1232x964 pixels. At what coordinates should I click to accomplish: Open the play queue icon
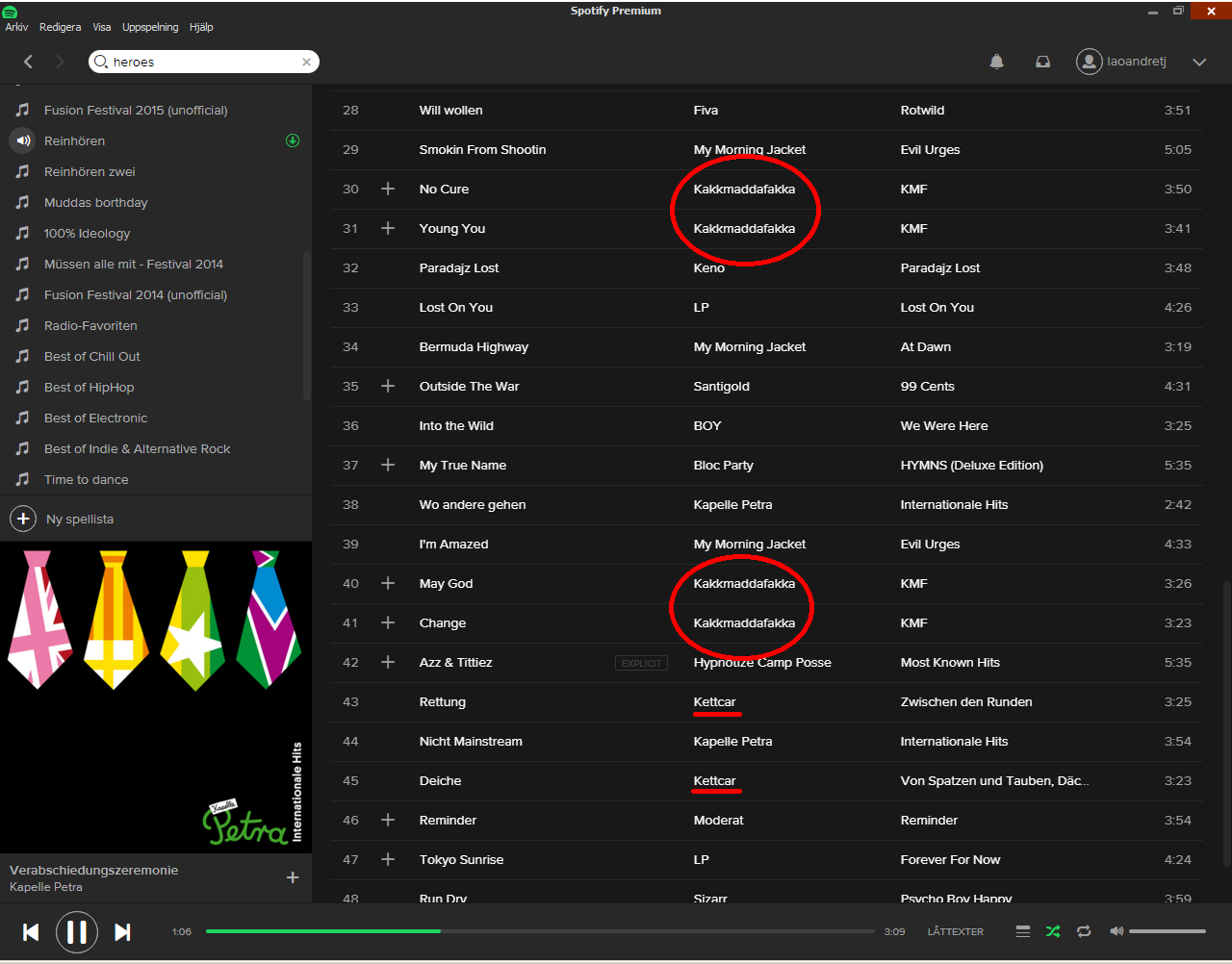pyautogui.click(x=1023, y=931)
